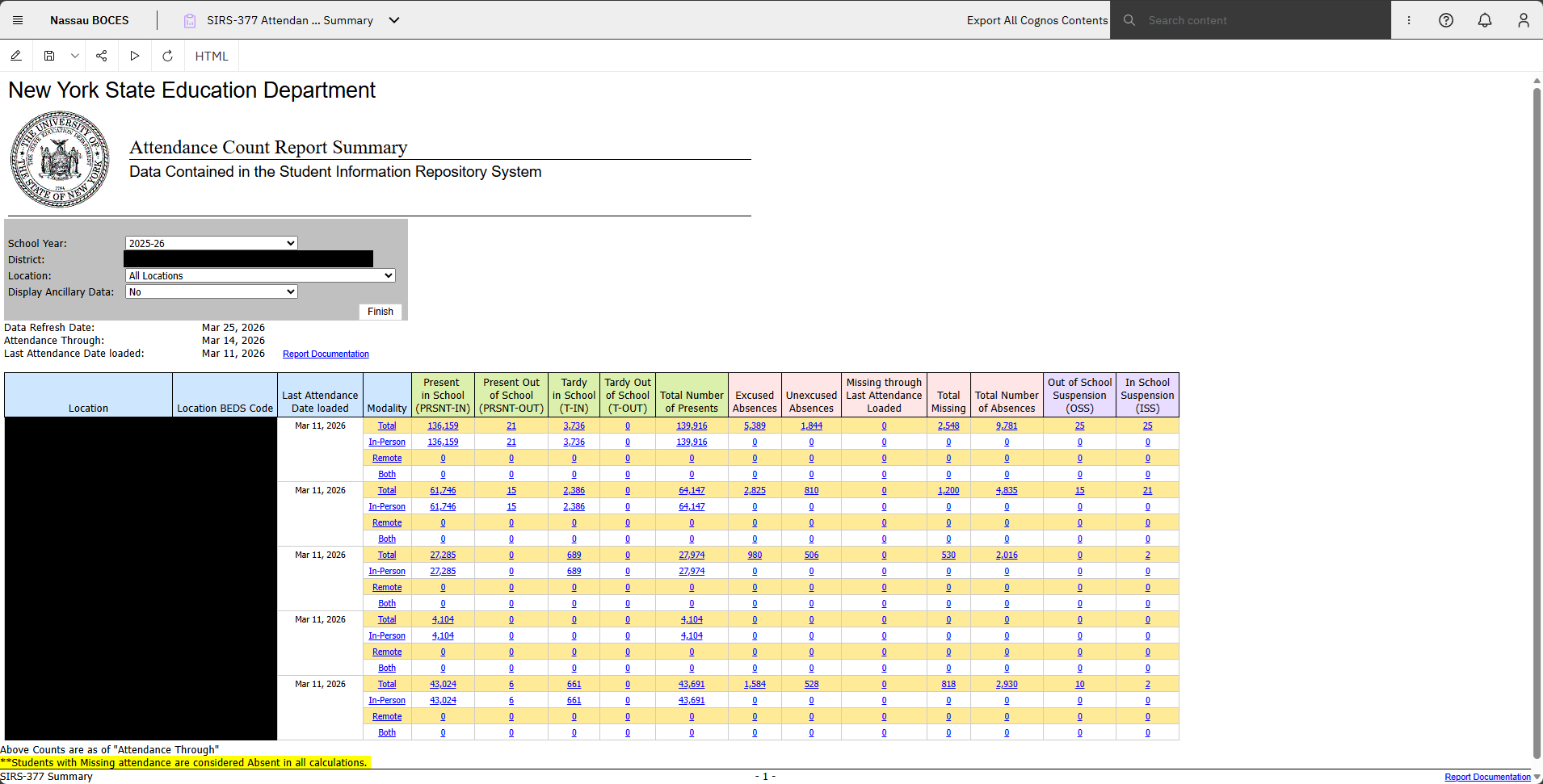Viewport: 1543px width, 784px height.
Task: Click the 818 Total Missing value
Action: (948, 684)
